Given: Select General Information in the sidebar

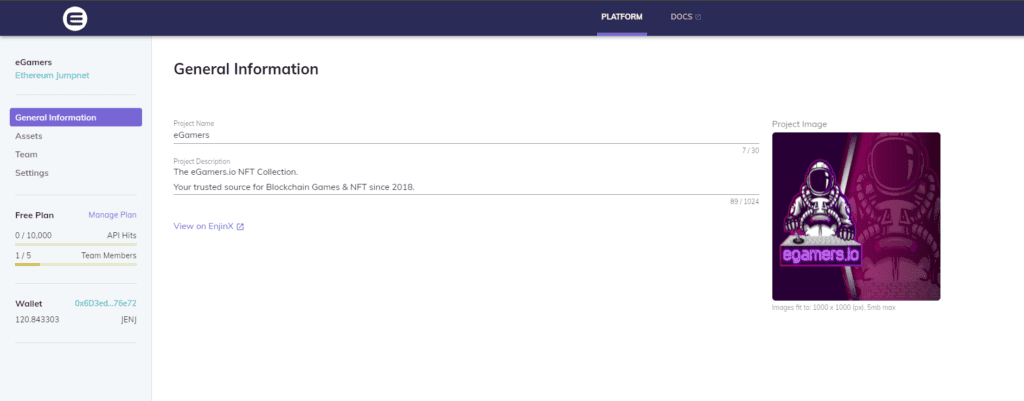Looking at the screenshot, I should (76, 118).
